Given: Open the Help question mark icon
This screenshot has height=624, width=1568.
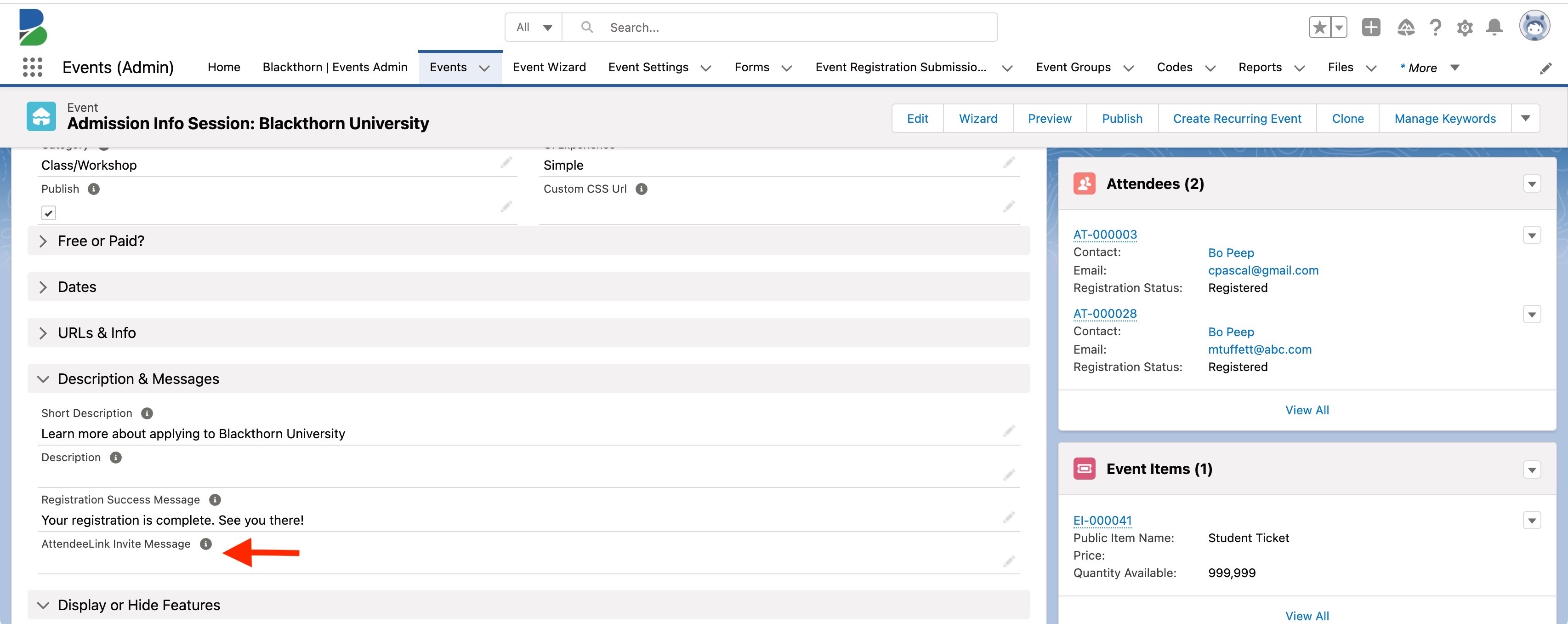Looking at the screenshot, I should tap(1435, 28).
